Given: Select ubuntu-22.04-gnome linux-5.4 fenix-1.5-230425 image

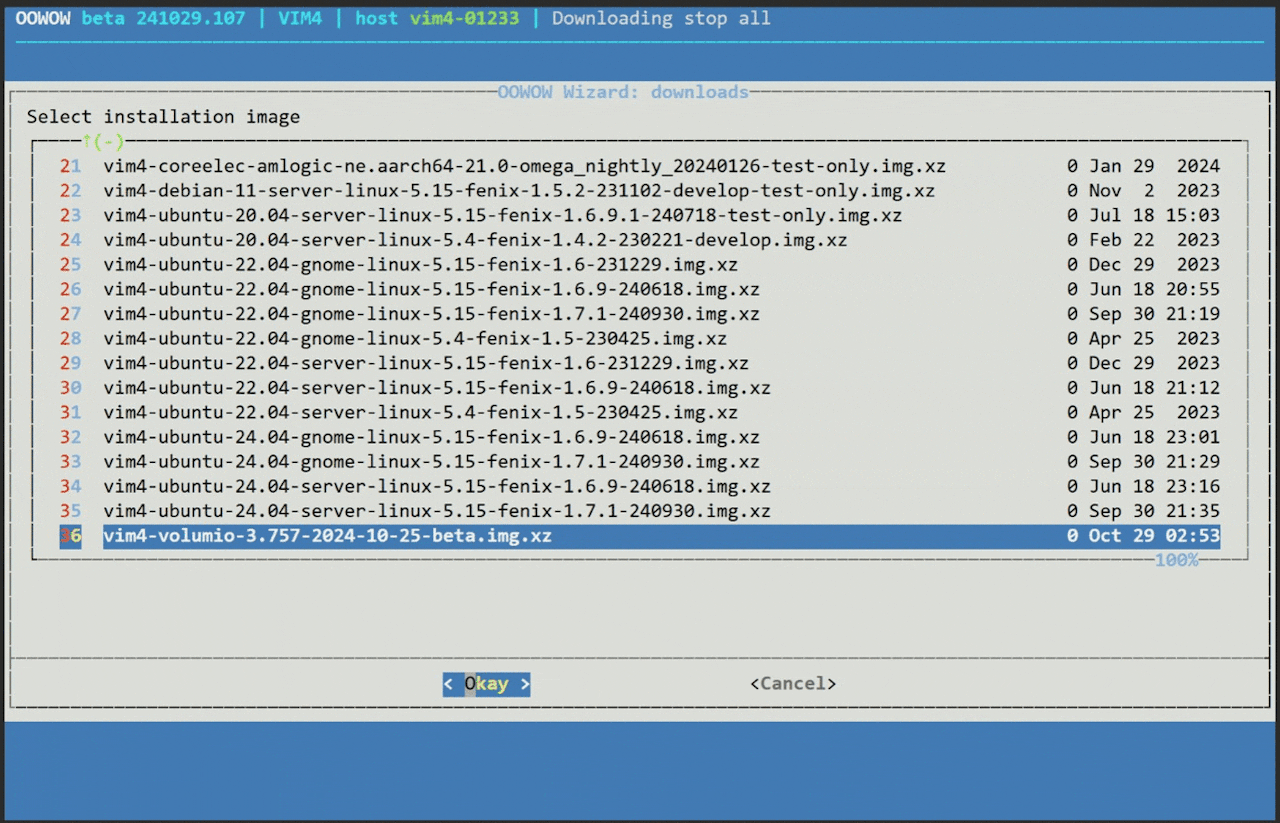Looking at the screenshot, I should pyautogui.click(x=640, y=338).
